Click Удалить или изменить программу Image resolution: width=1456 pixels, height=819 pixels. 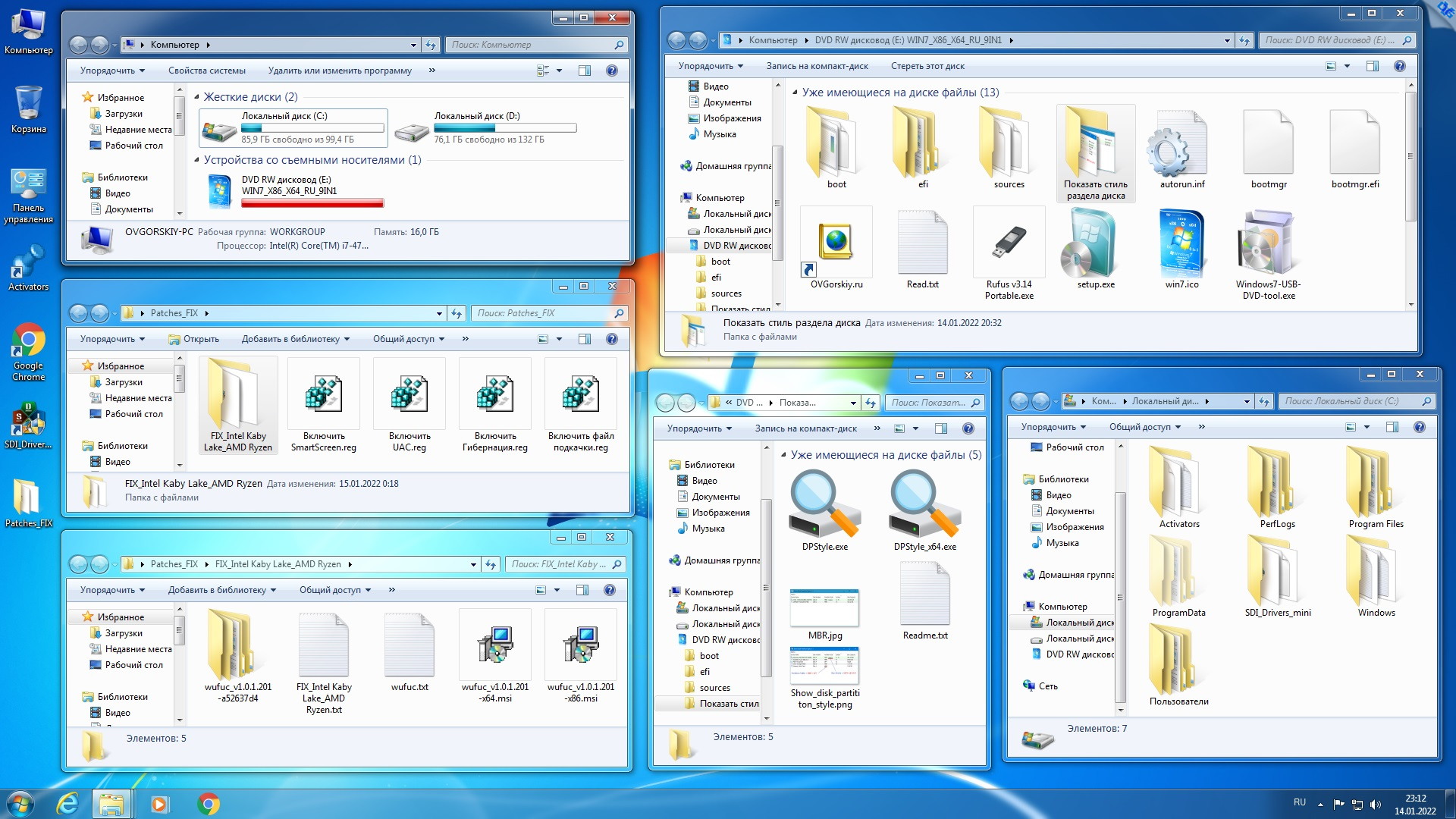click(339, 71)
